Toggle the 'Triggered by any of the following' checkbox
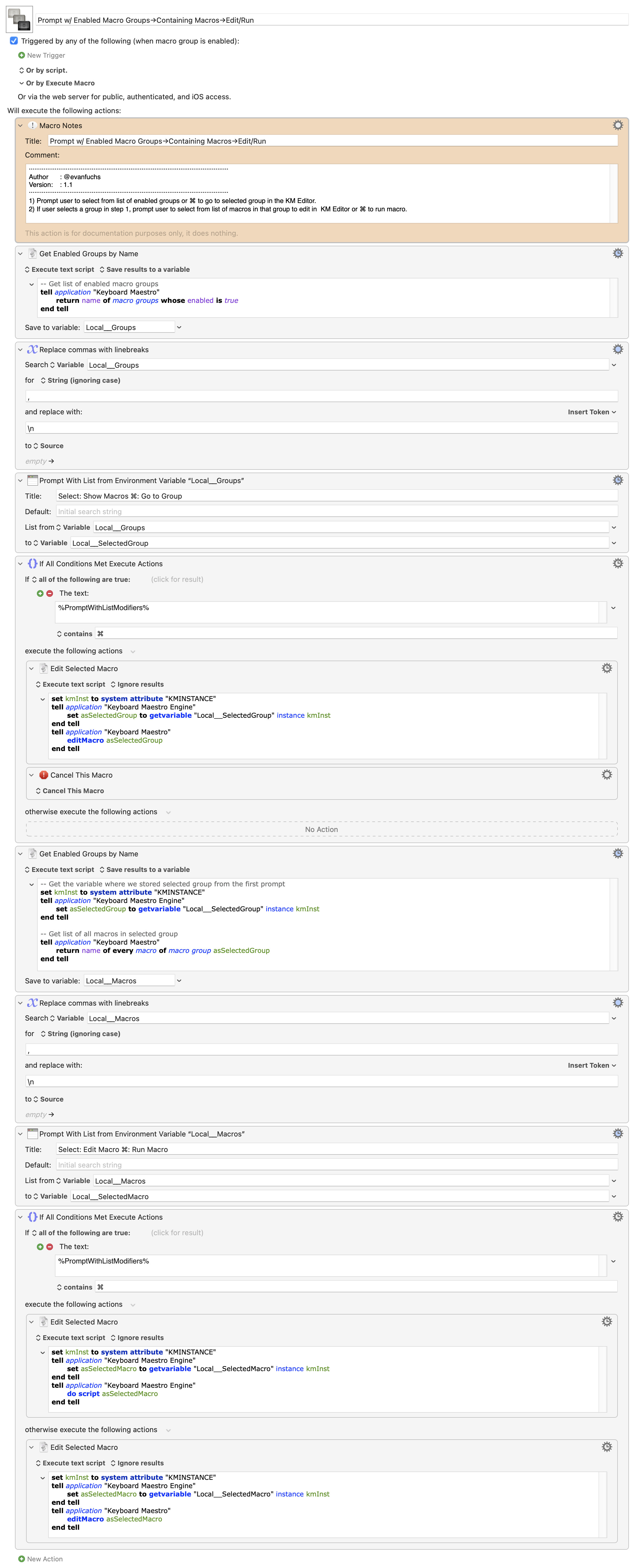 click(13, 41)
